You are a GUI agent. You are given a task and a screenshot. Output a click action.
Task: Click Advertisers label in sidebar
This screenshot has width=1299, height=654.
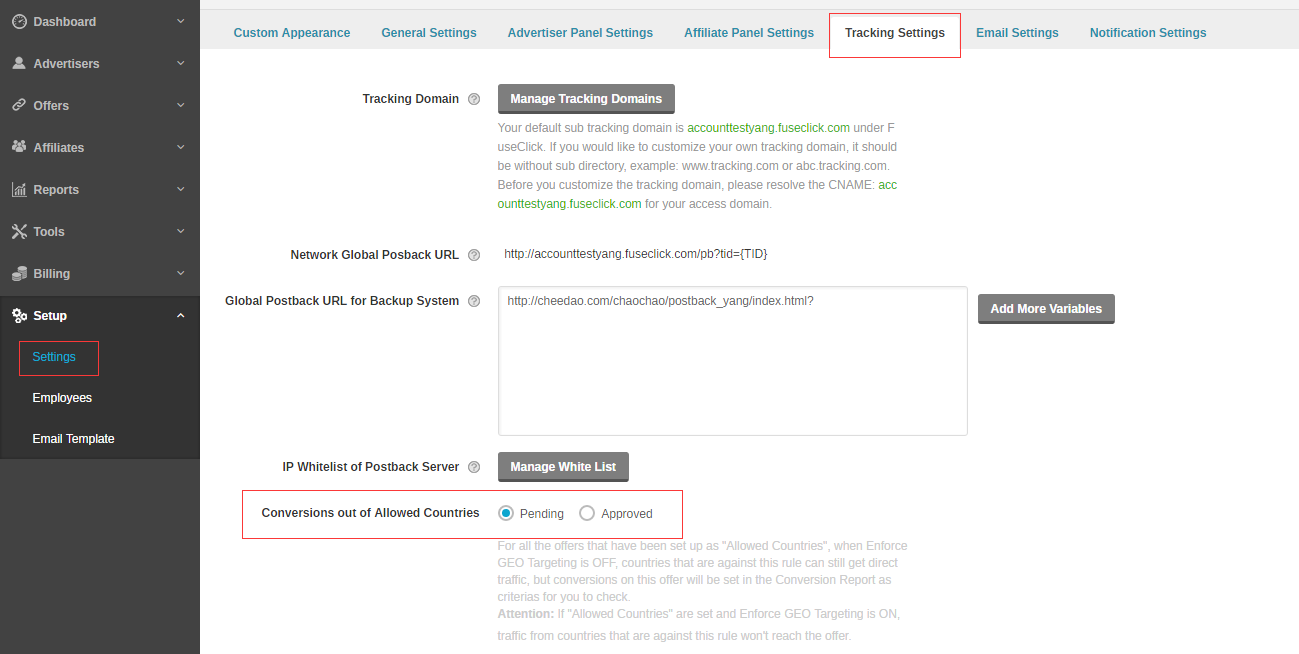click(x=66, y=63)
